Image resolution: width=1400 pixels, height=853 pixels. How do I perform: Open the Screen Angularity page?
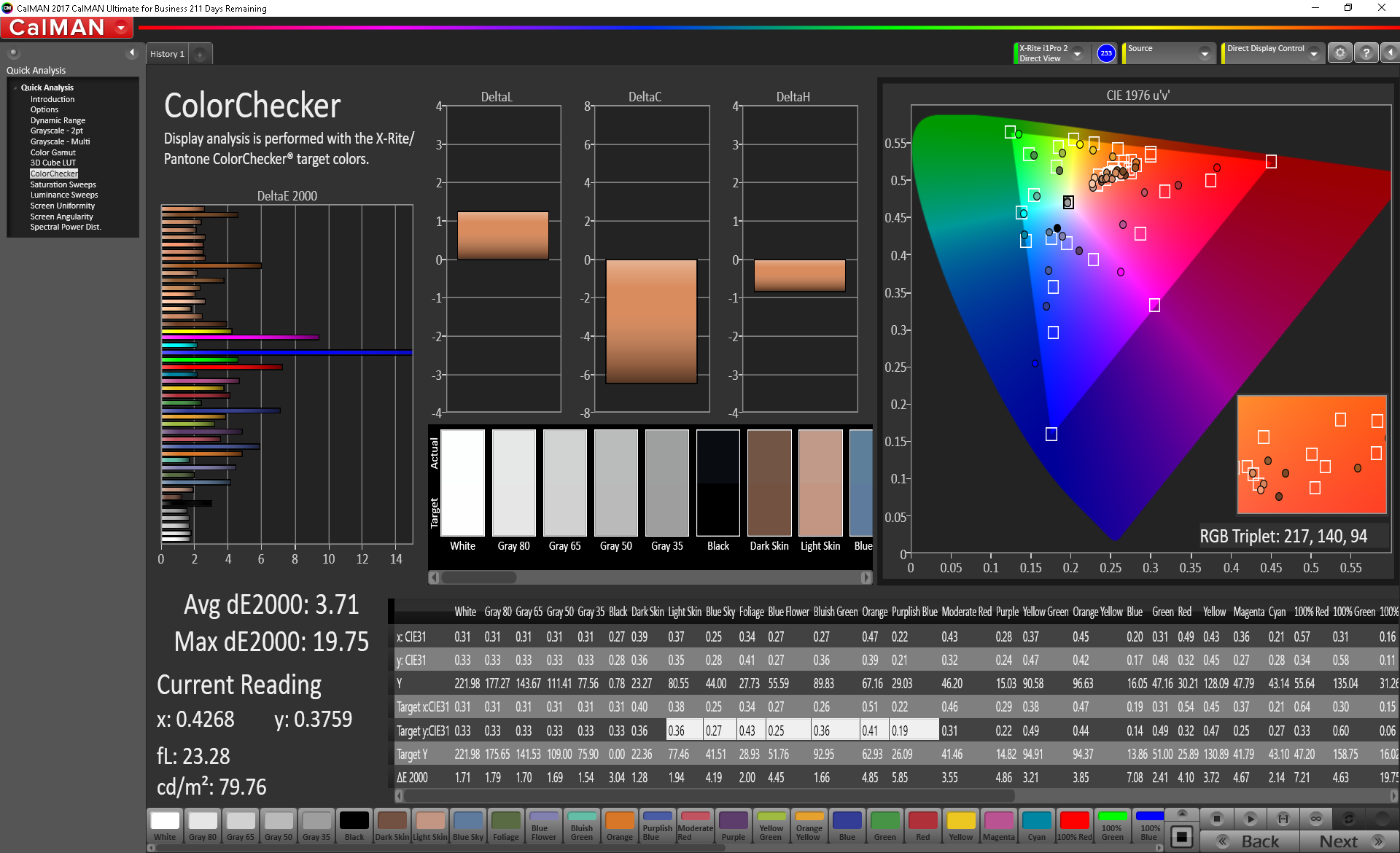pos(61,217)
